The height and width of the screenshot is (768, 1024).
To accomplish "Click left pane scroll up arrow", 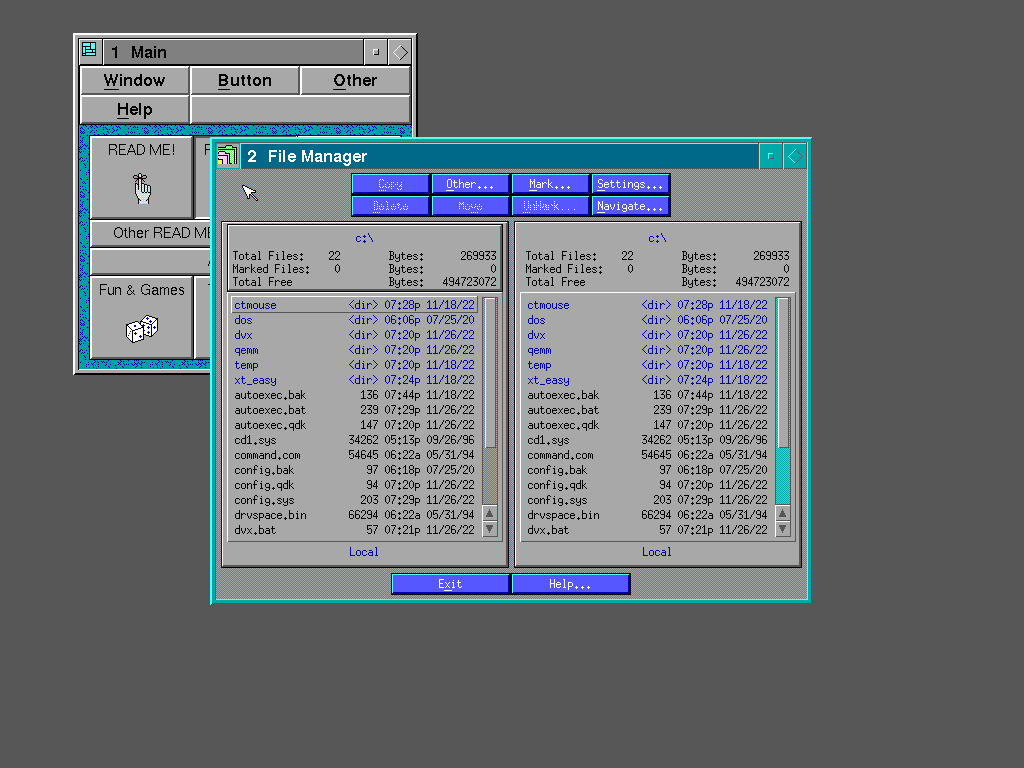I will point(490,513).
